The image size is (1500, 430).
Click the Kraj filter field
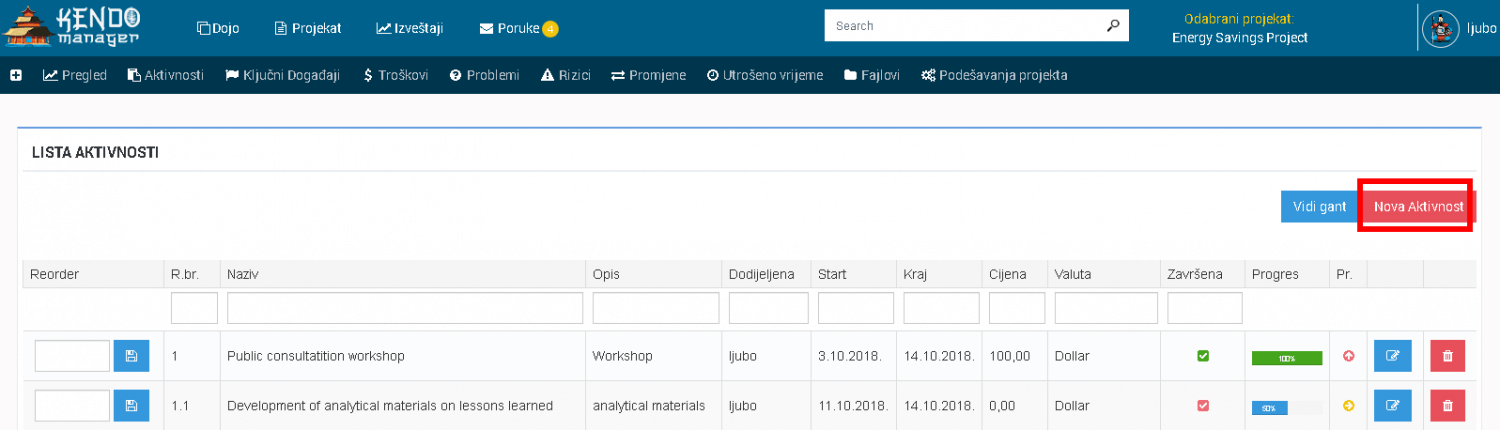941,308
